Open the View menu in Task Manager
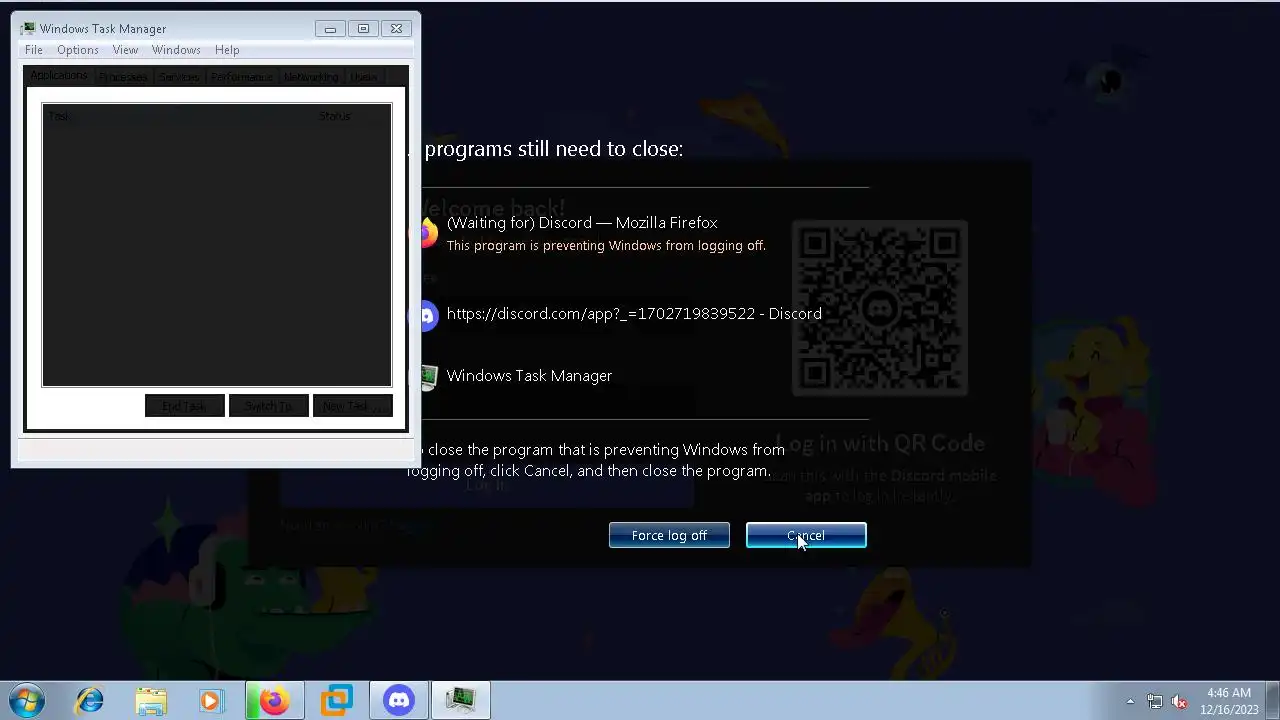Screen dimensions: 1280x720 click(125, 50)
